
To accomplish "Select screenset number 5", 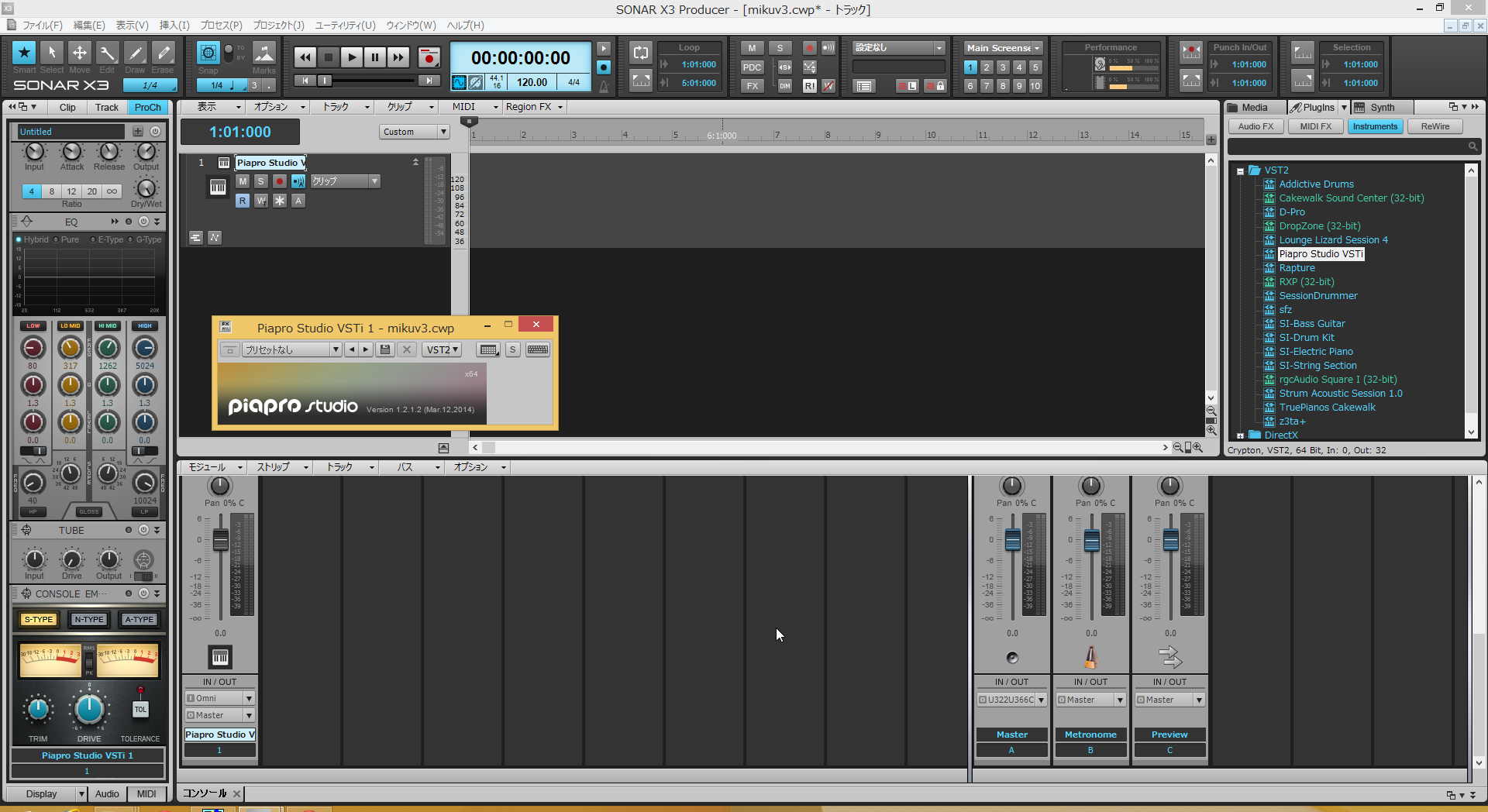I will click(1035, 67).
